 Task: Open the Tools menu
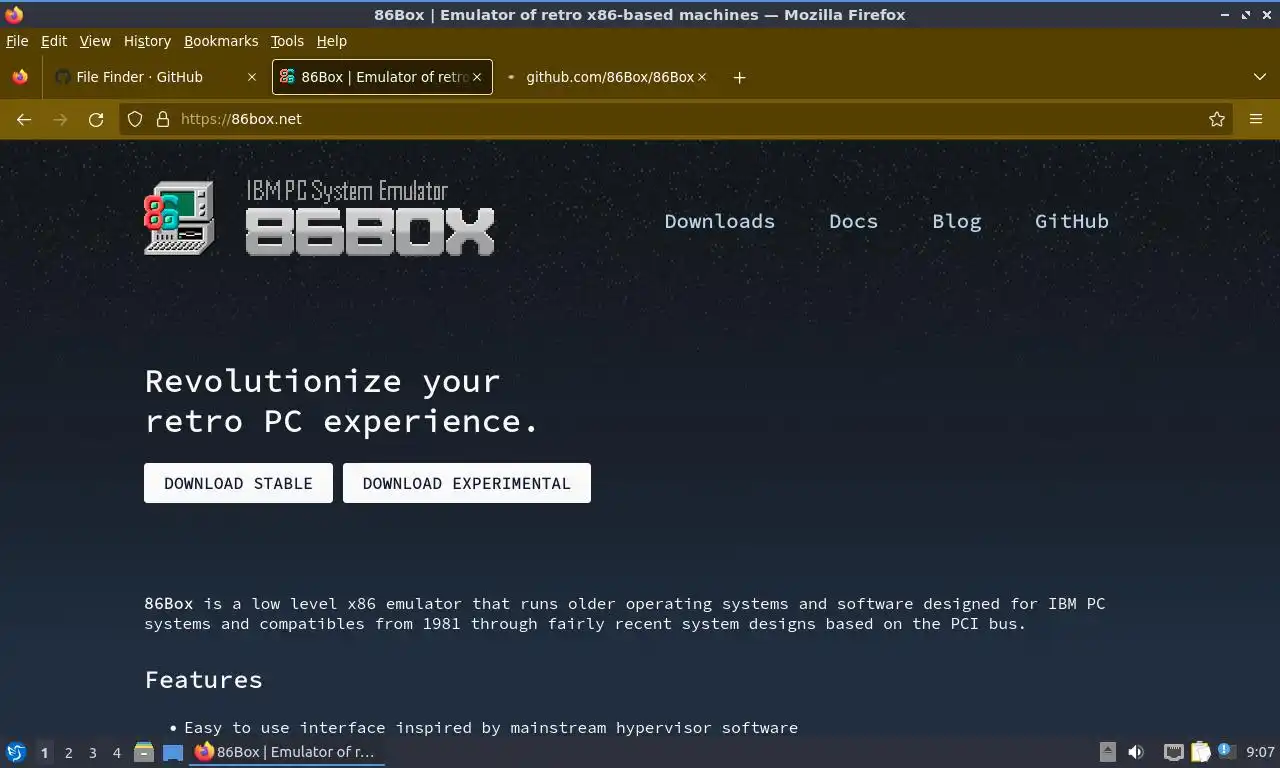pyautogui.click(x=287, y=41)
